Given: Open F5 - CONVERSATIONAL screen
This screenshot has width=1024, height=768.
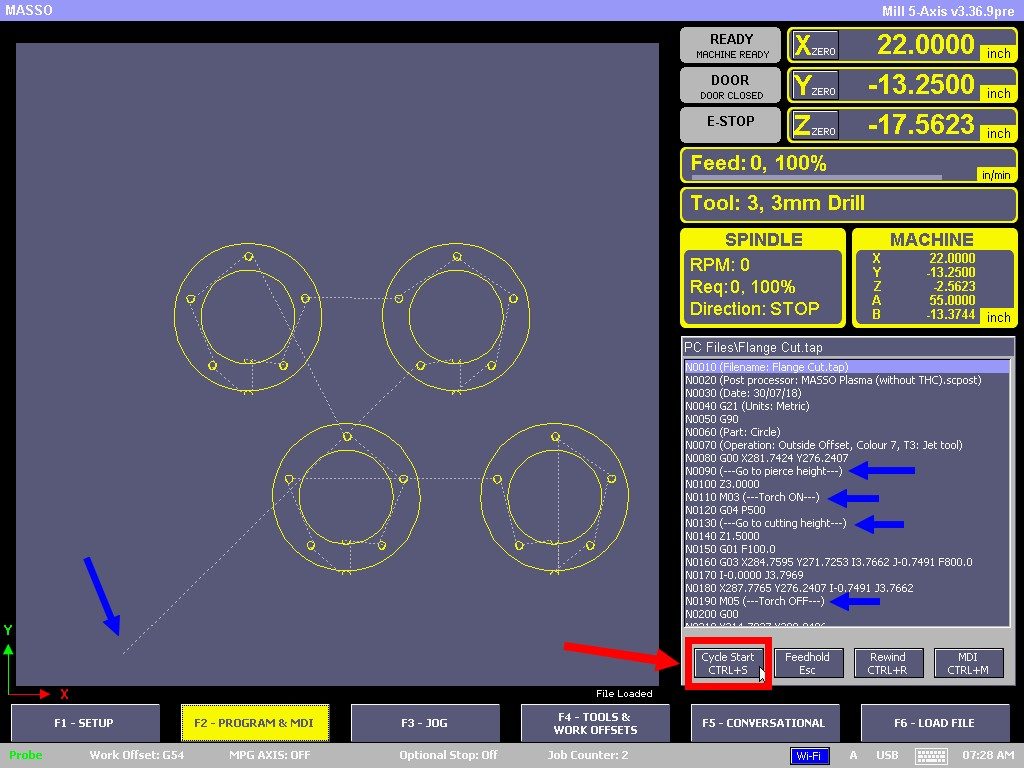Looking at the screenshot, I should pyautogui.click(x=765, y=723).
